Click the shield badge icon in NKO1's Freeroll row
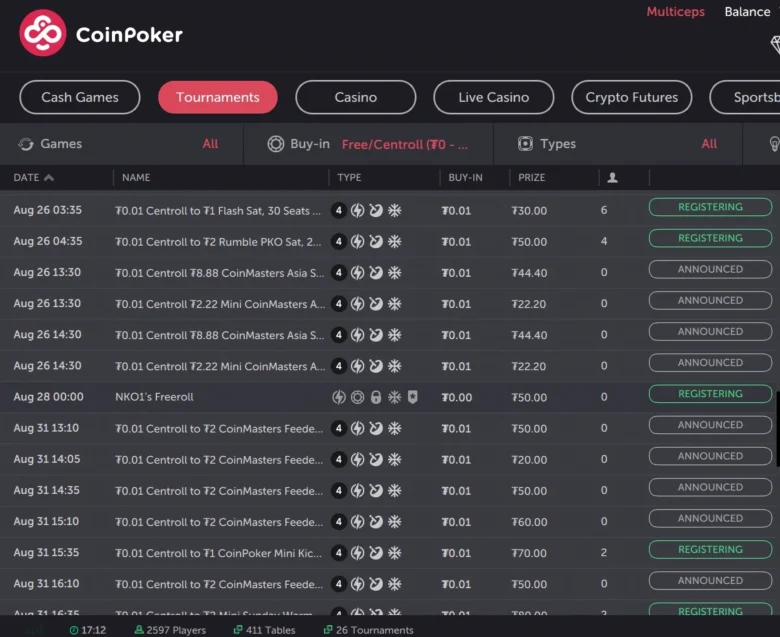The width and height of the screenshot is (780, 637). pyautogui.click(x=412, y=397)
